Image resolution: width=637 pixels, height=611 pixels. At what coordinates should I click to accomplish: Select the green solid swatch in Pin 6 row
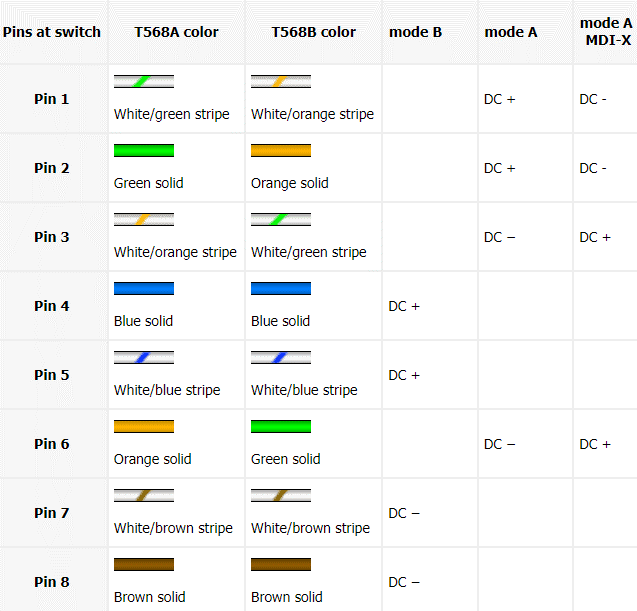281,427
